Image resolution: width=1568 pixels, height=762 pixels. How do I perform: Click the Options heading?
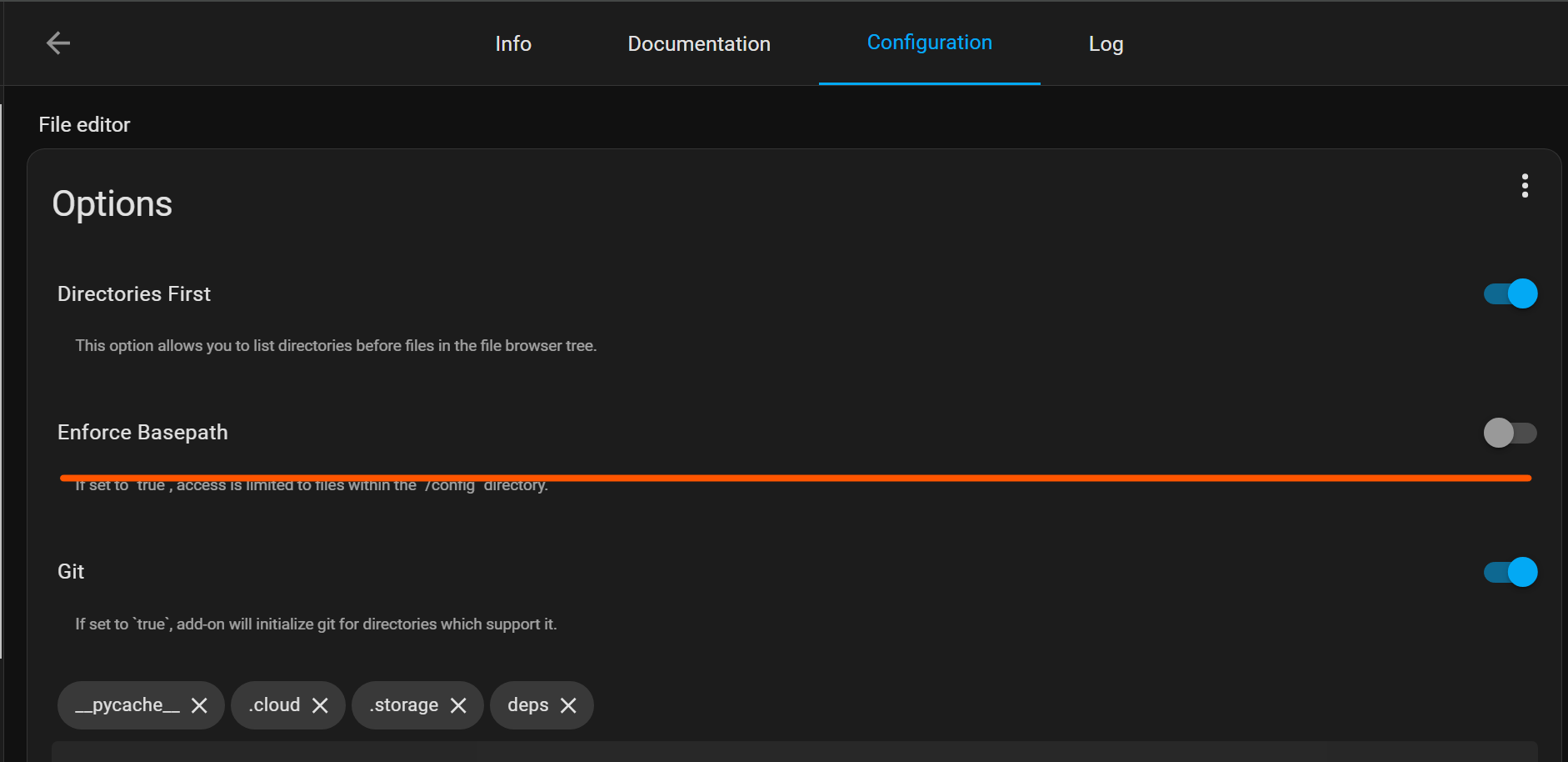[112, 204]
